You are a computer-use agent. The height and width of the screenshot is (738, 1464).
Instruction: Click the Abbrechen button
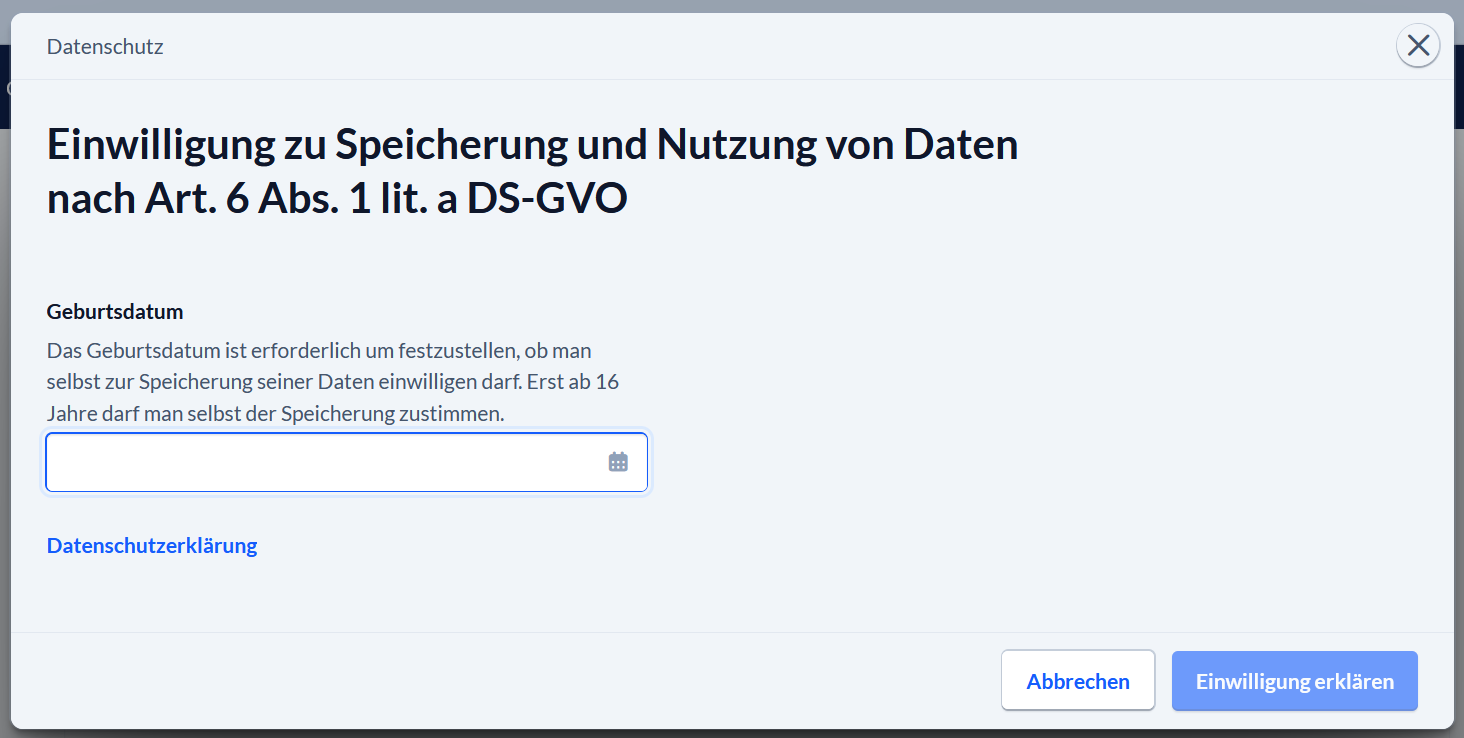[x=1078, y=681]
